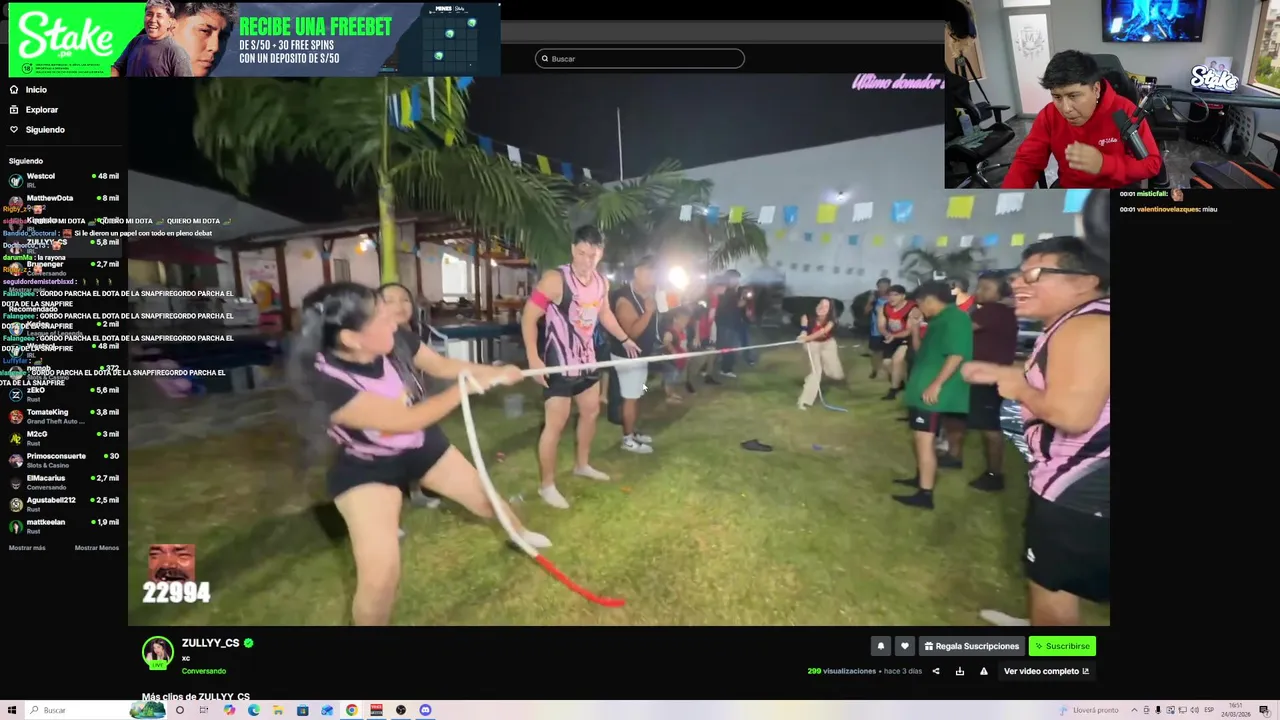Open the zEkO channel in the sidebar
This screenshot has height=720, width=1280.
click(64, 394)
